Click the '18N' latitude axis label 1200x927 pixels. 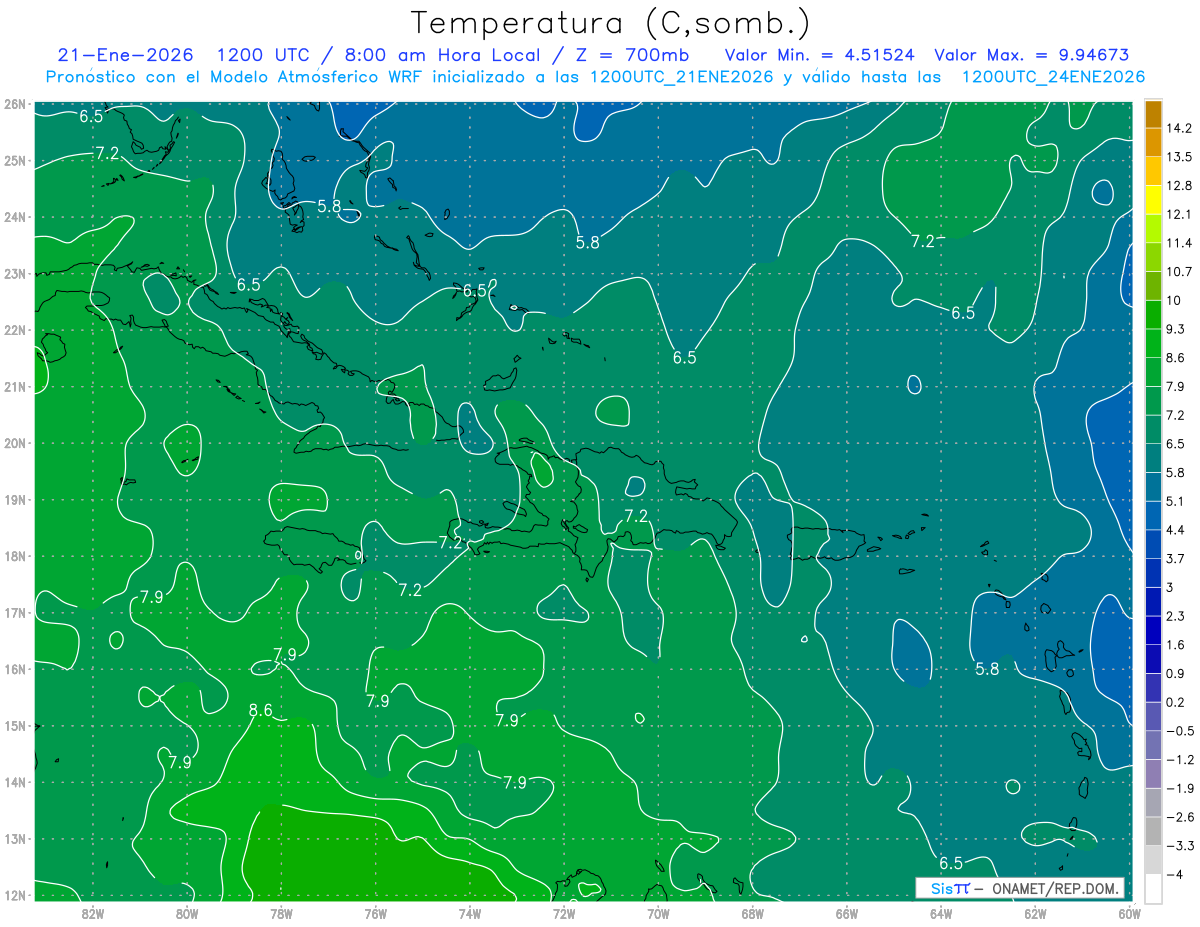15,556
